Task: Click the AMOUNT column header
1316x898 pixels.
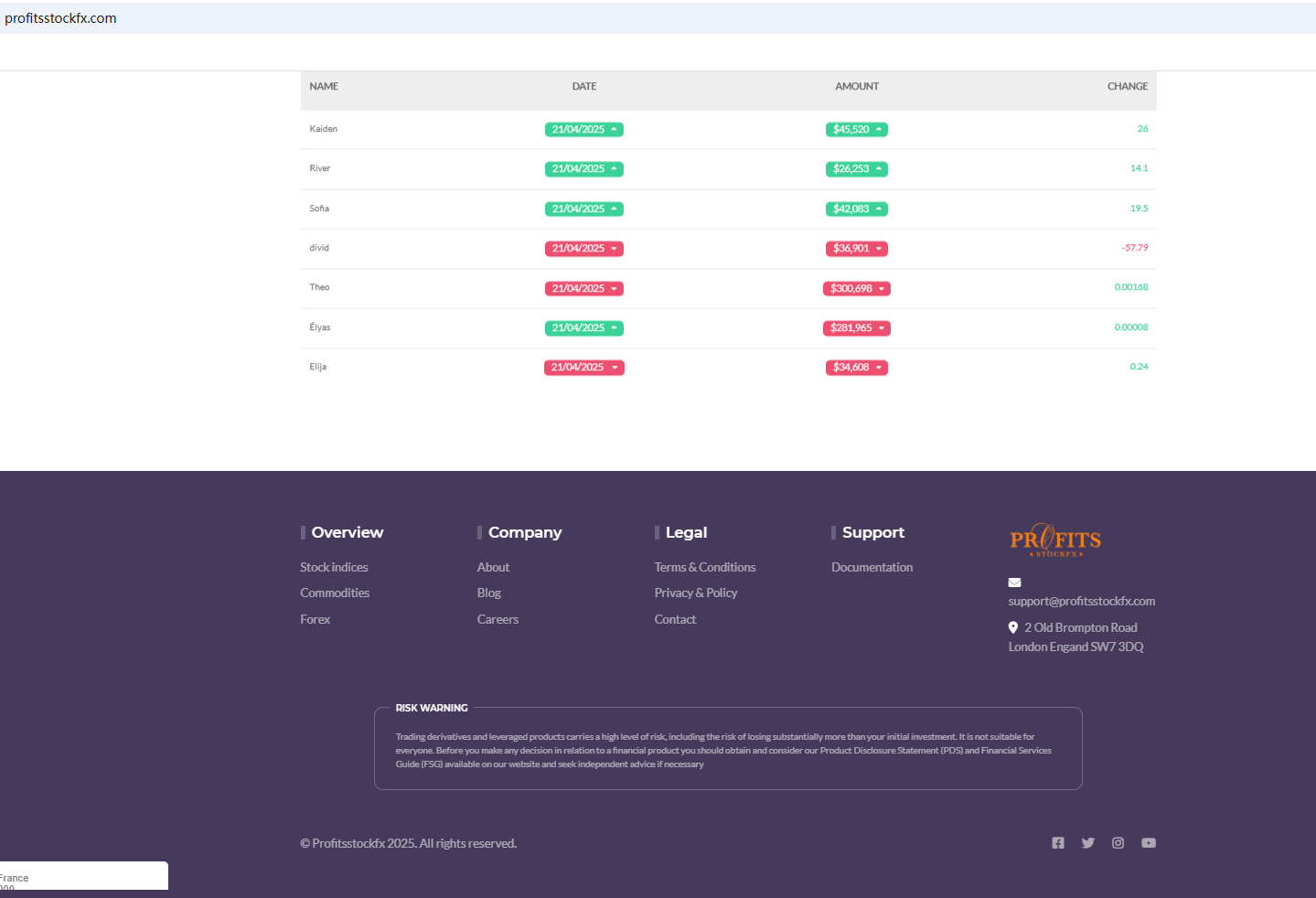Action: click(856, 87)
